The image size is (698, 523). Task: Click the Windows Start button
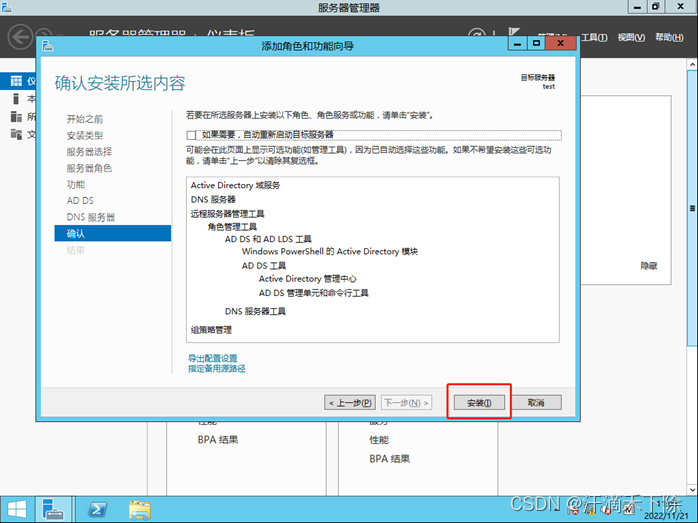[17, 510]
